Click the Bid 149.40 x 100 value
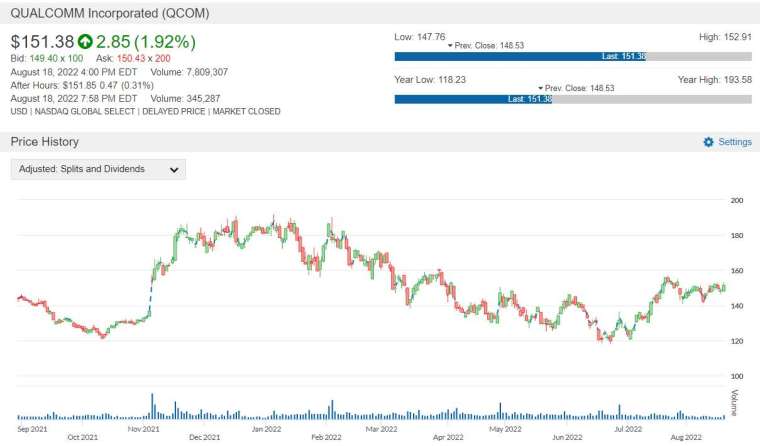 (x=56, y=58)
